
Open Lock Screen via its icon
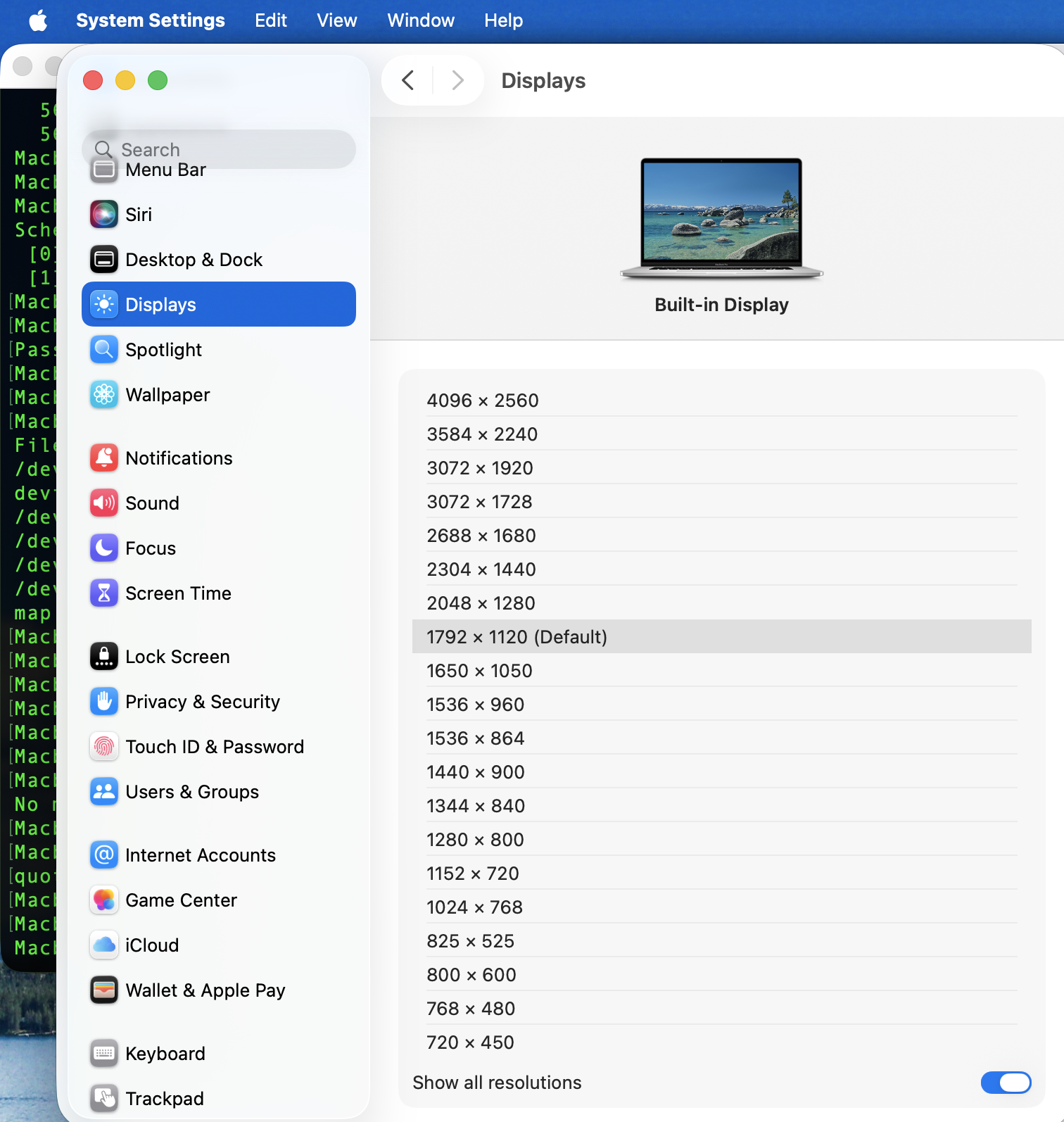pyautogui.click(x=104, y=656)
